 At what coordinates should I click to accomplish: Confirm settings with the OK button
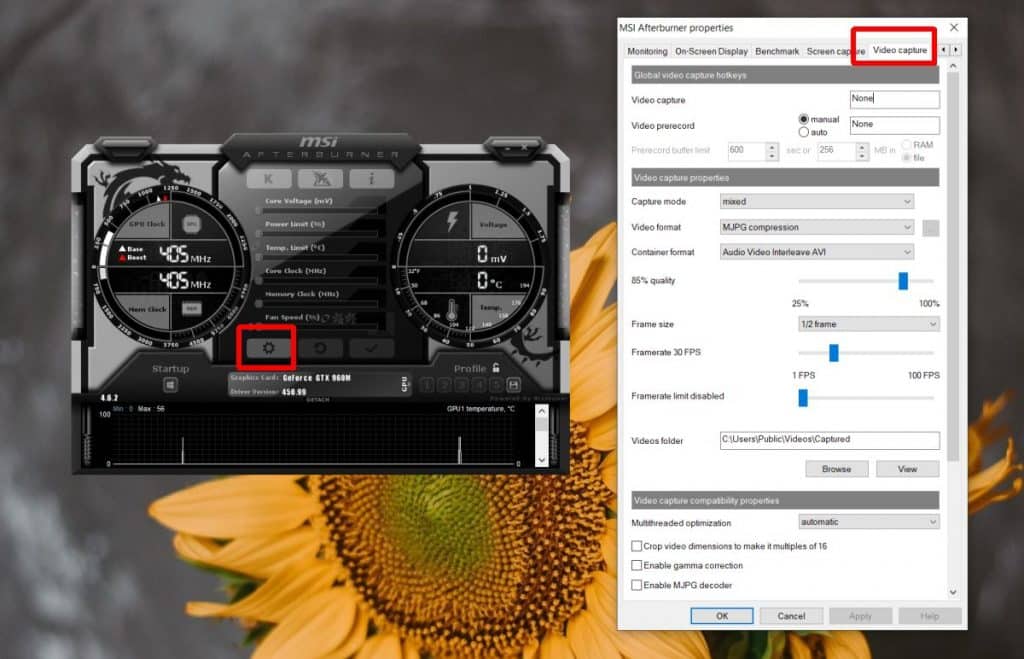coord(721,615)
